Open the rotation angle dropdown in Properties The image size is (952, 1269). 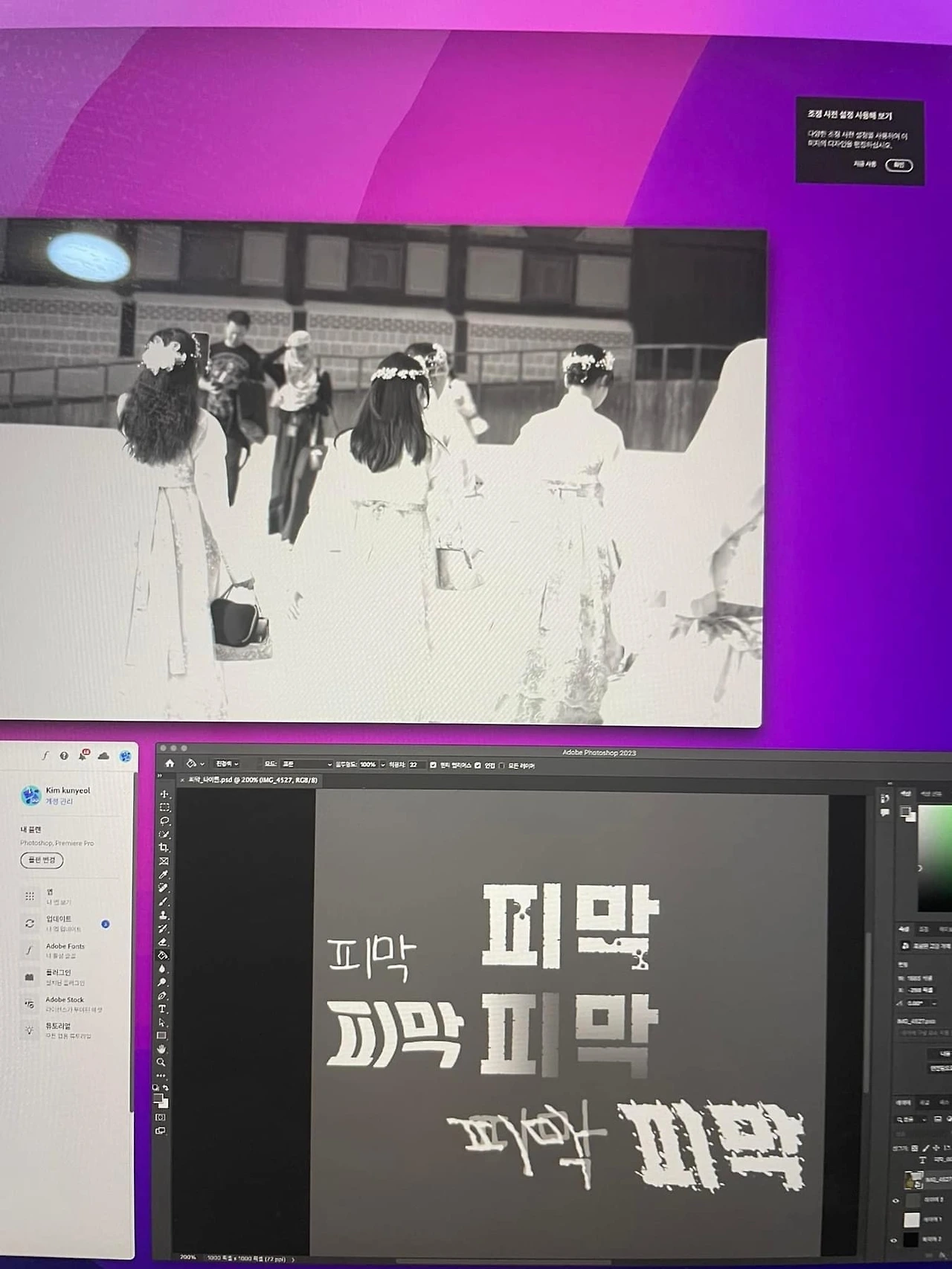pos(935,1003)
